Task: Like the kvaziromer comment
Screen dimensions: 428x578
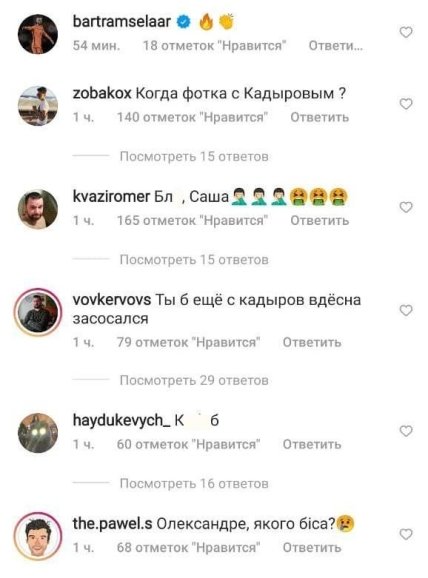Action: 406,208
